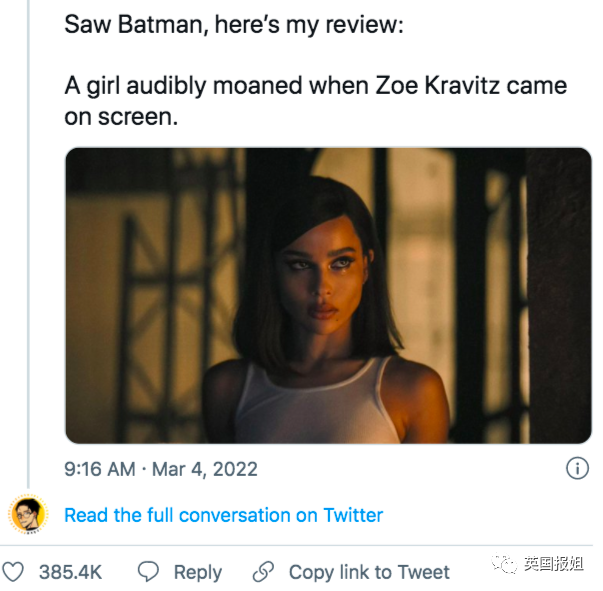Click the 英国报姐 watermark text

coord(553,565)
